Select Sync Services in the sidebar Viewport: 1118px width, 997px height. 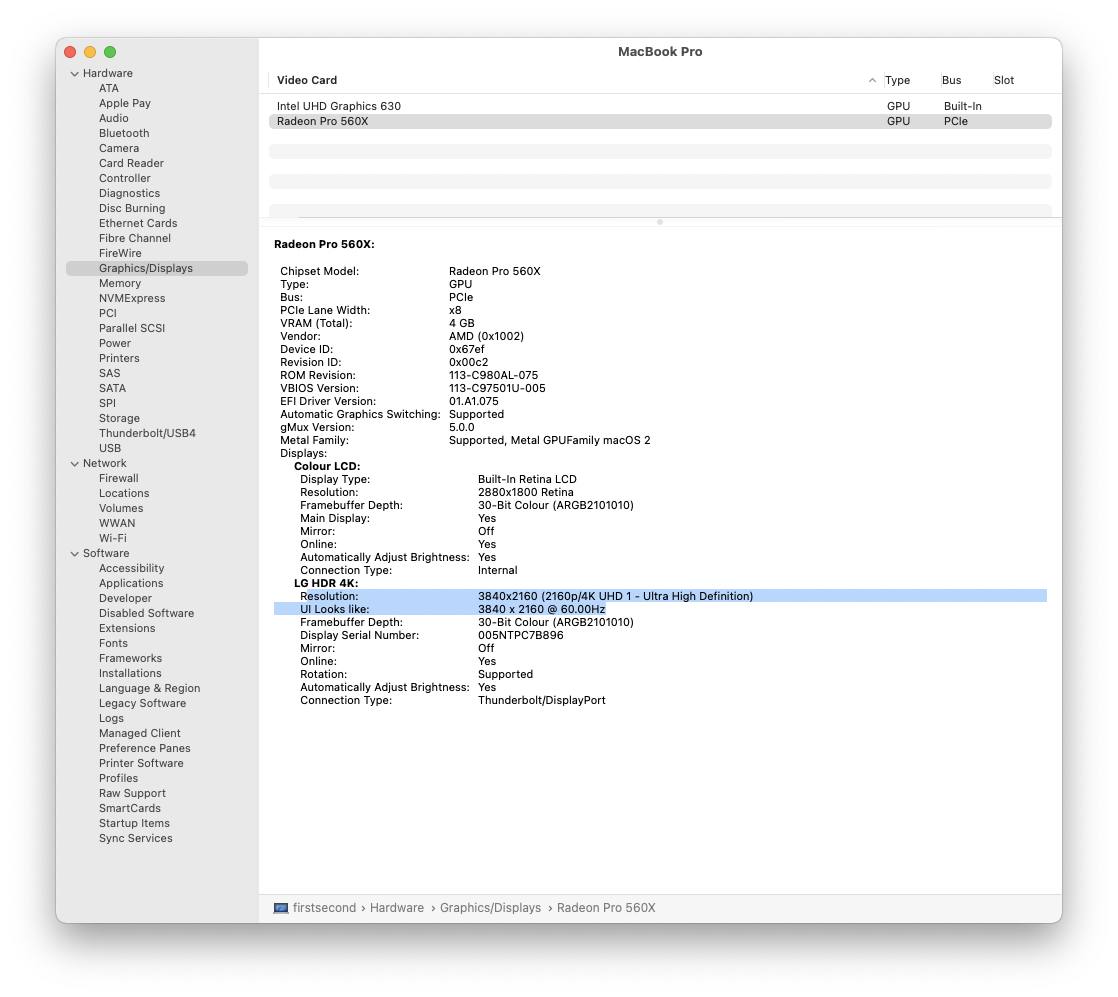point(135,838)
